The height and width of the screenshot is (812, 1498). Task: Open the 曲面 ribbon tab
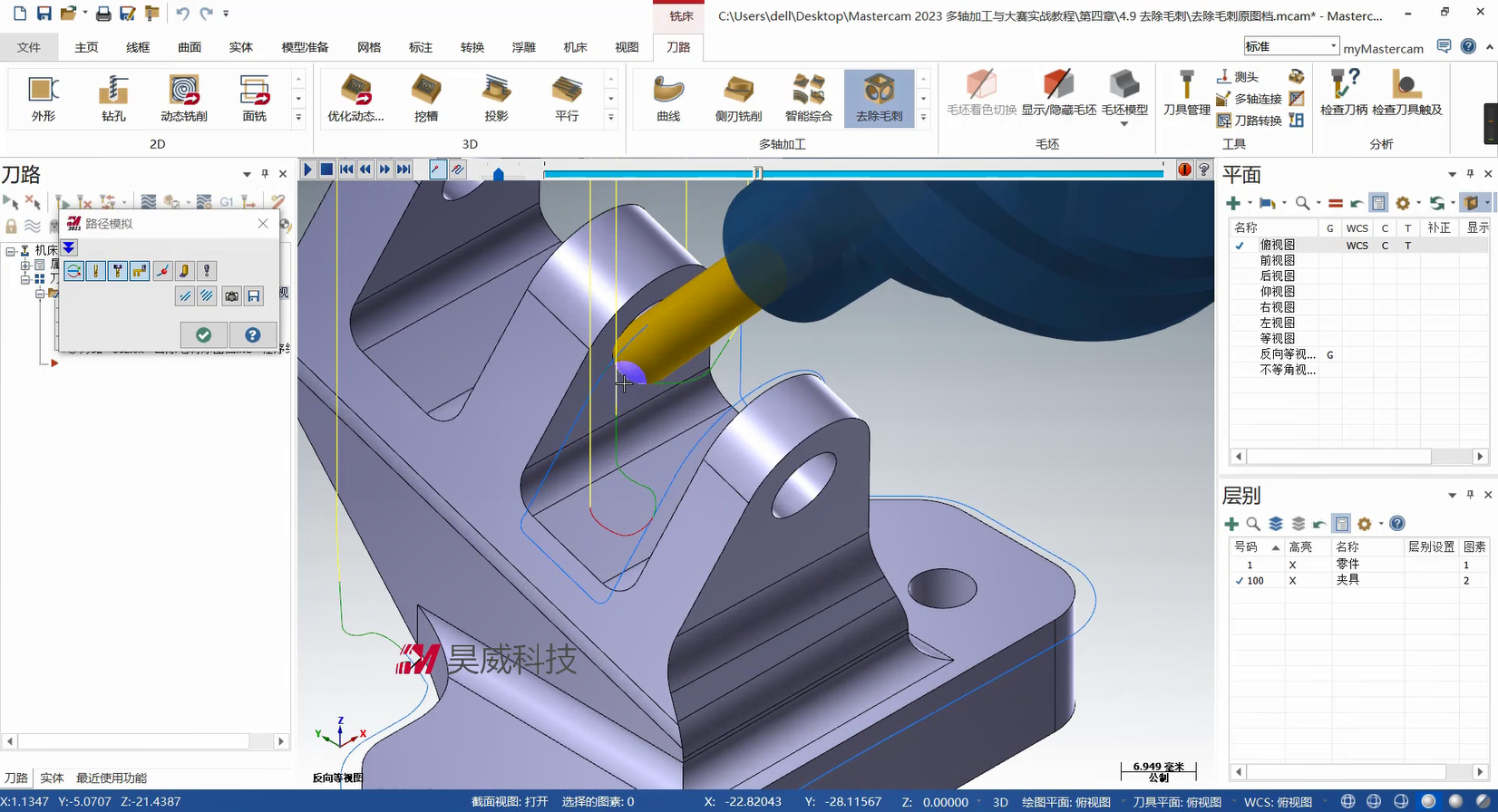[190, 47]
